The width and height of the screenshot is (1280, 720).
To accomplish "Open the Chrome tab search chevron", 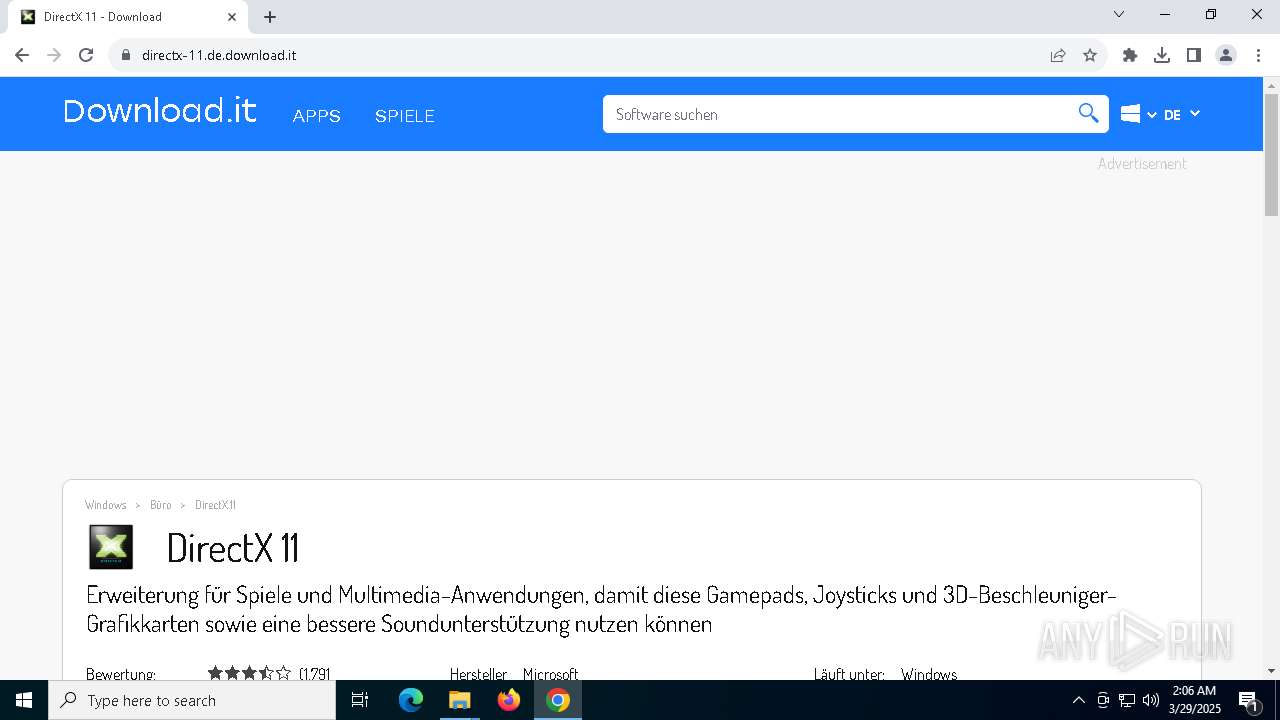I will point(1119,15).
